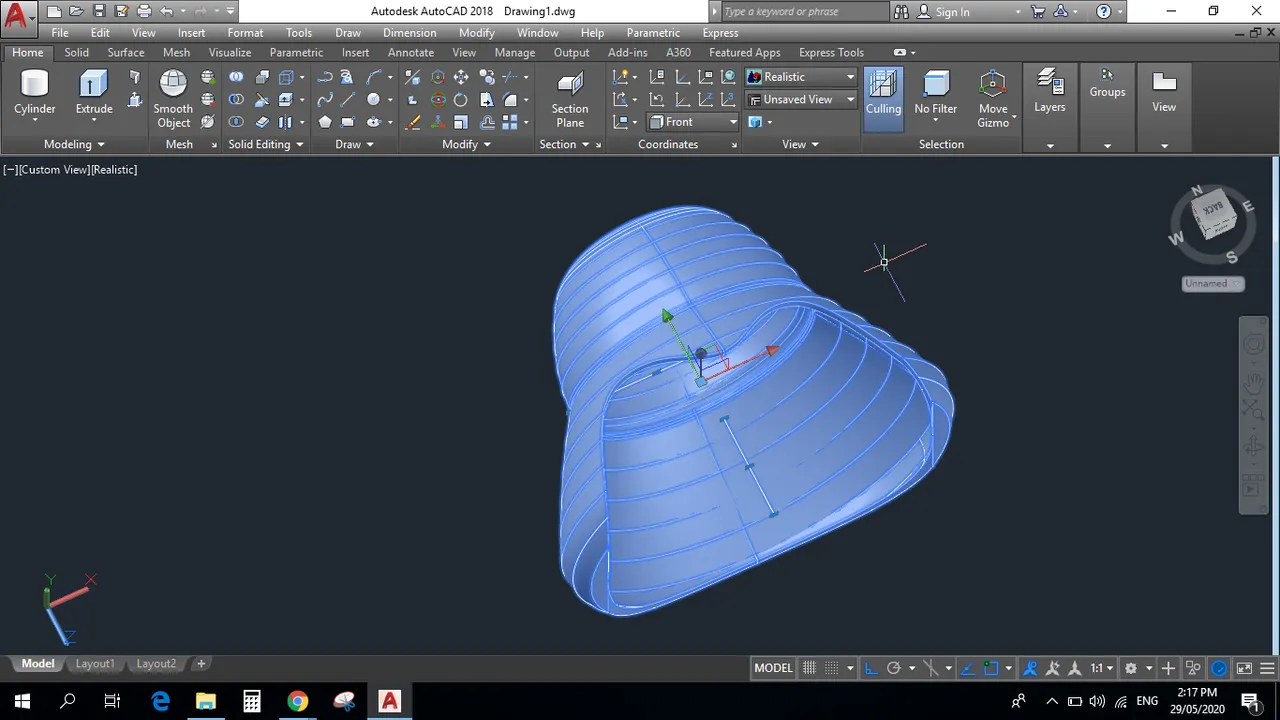Screen dimensions: 1280x720
Task: Toggle Ortho mode in status bar
Action: 871,668
